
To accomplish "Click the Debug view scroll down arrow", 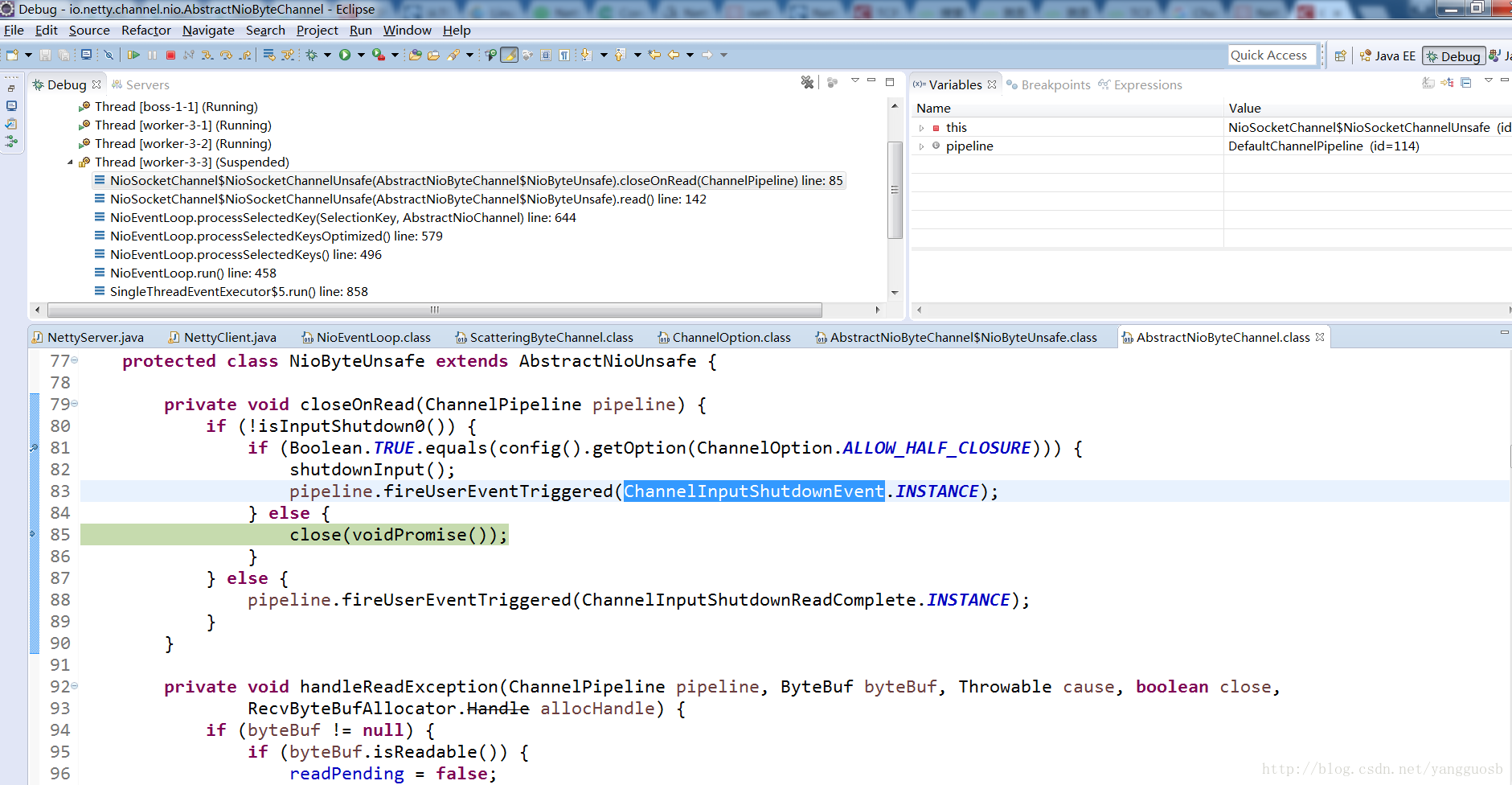I will coord(895,293).
